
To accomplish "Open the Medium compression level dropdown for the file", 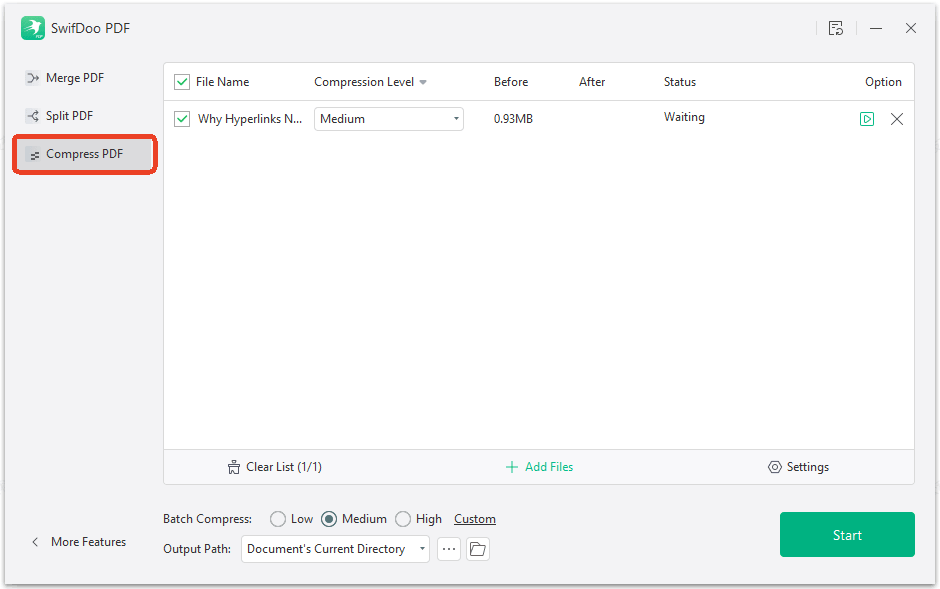I will tap(388, 119).
